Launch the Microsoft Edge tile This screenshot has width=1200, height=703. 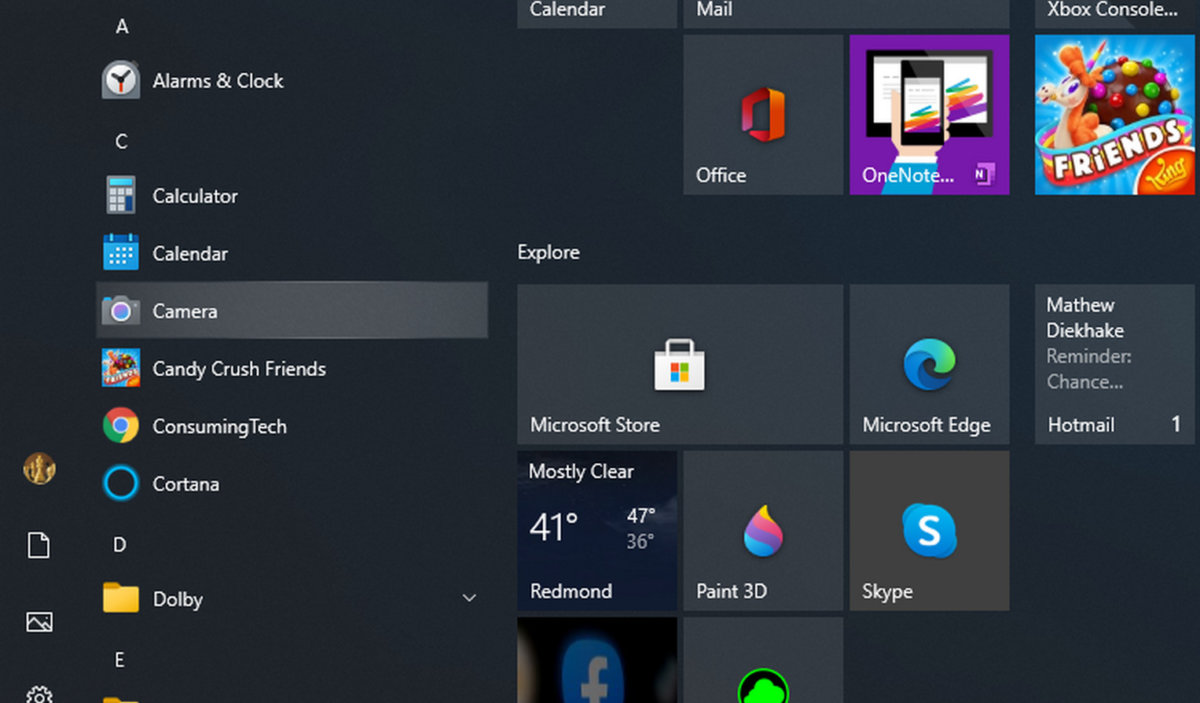[929, 364]
